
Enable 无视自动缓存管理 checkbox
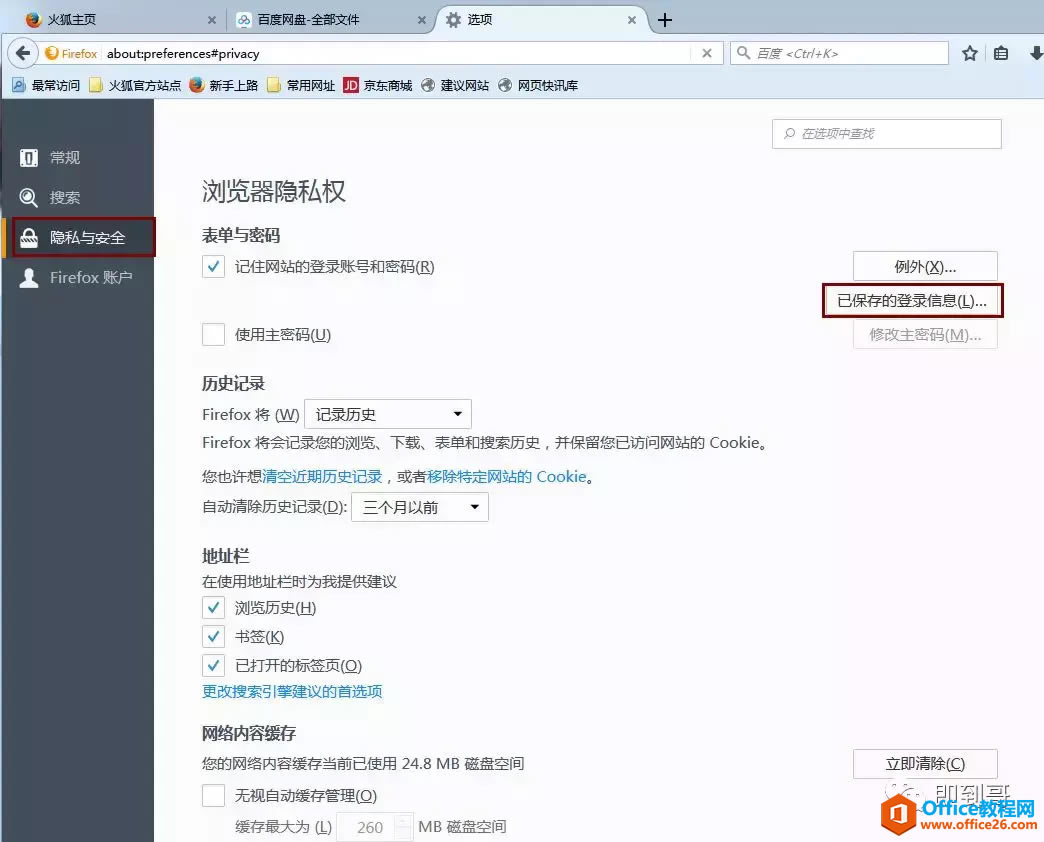pyautogui.click(x=213, y=795)
